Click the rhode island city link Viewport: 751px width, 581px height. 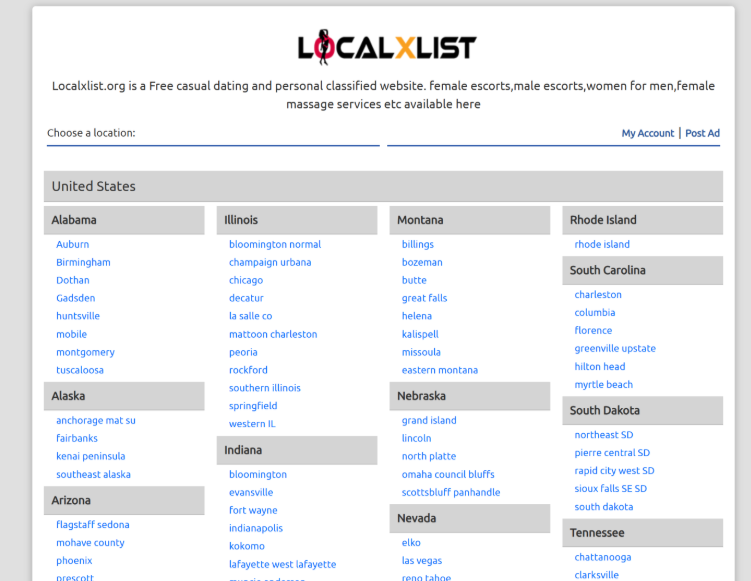[602, 244]
